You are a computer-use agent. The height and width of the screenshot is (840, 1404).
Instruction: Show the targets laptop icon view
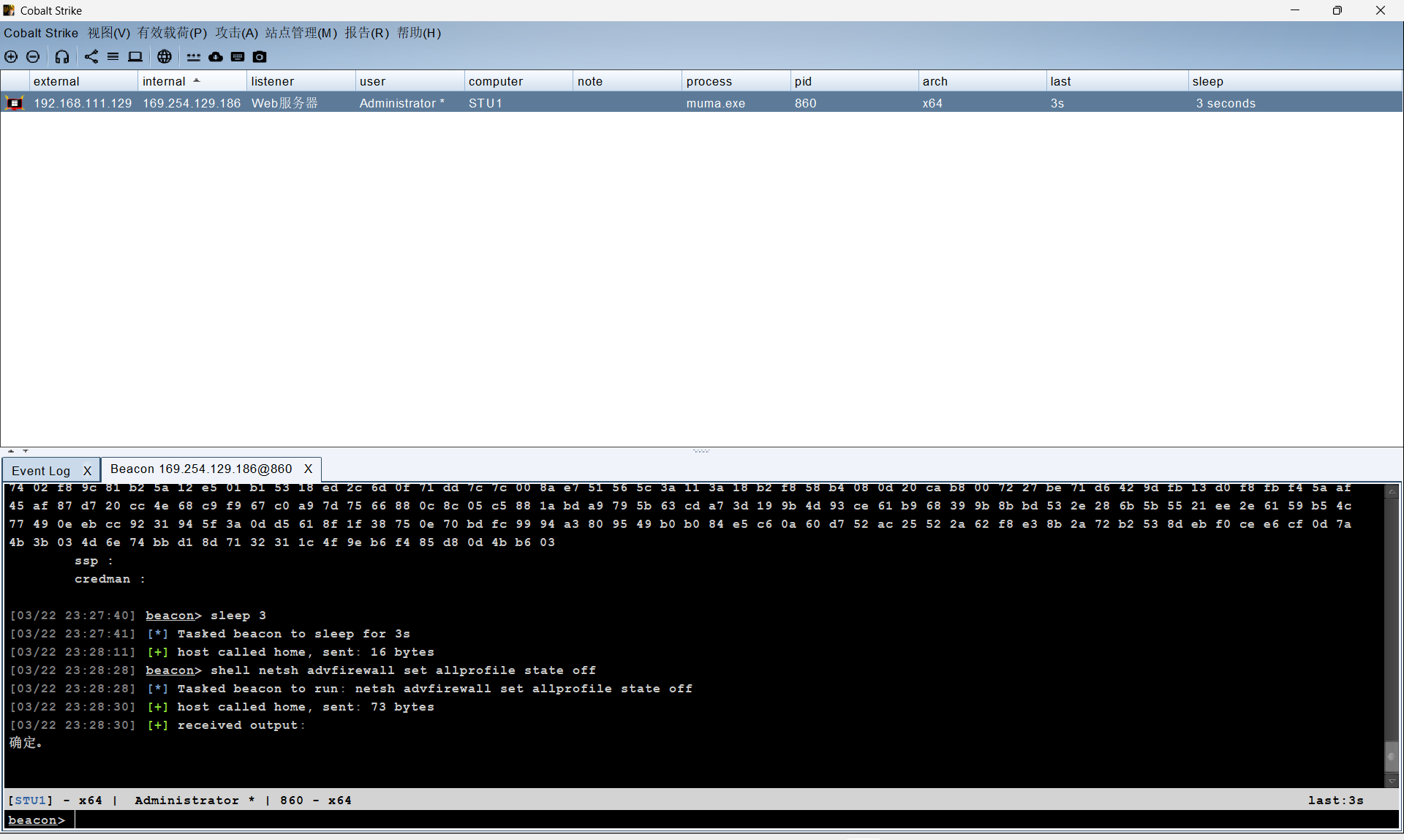[135, 57]
